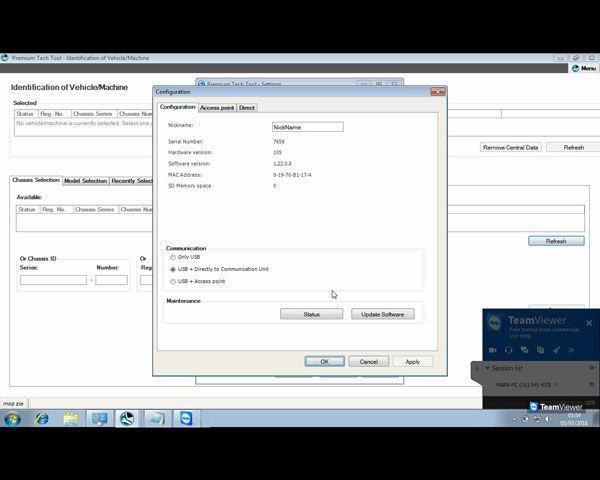Open the Direct tab
Screen dimensions: 600x480
(246, 107)
